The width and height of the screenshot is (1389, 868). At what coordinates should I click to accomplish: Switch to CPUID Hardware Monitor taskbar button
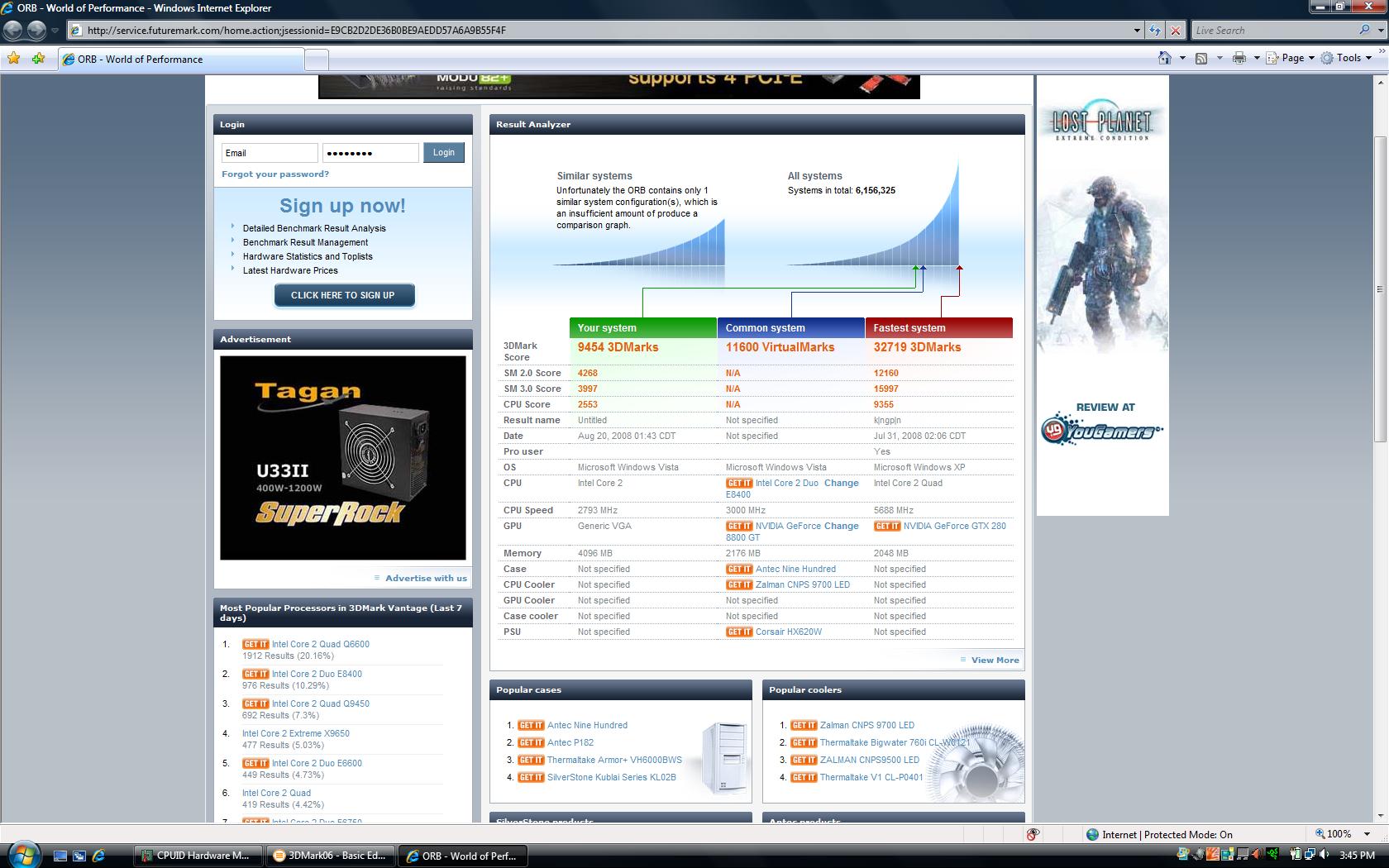tap(198, 856)
